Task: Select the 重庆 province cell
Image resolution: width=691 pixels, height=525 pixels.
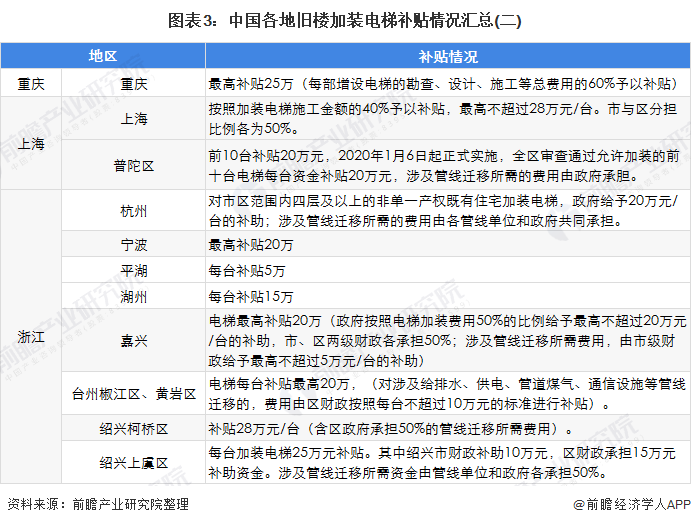Action: tap(31, 83)
